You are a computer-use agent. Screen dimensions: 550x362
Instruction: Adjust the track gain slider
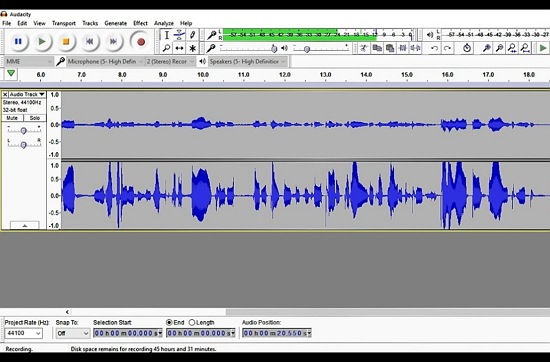tap(24, 130)
